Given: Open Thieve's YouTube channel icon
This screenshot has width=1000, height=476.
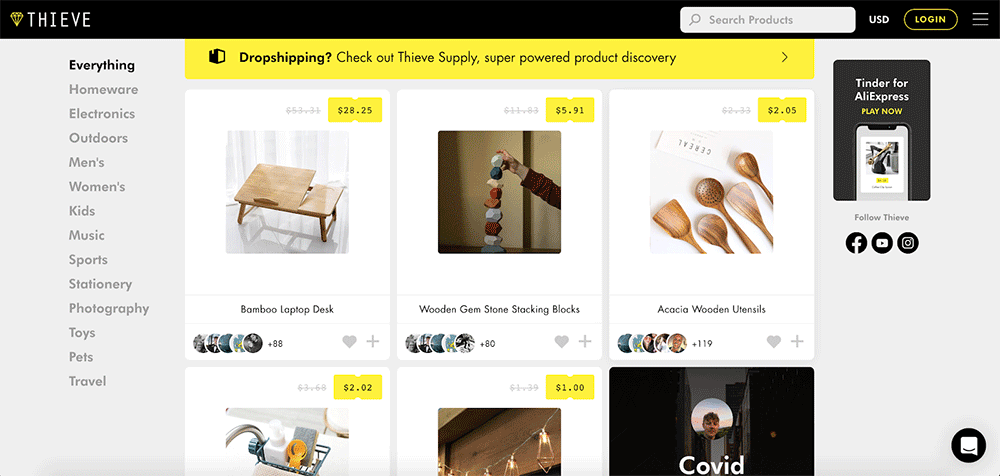Looking at the screenshot, I should (x=882, y=242).
